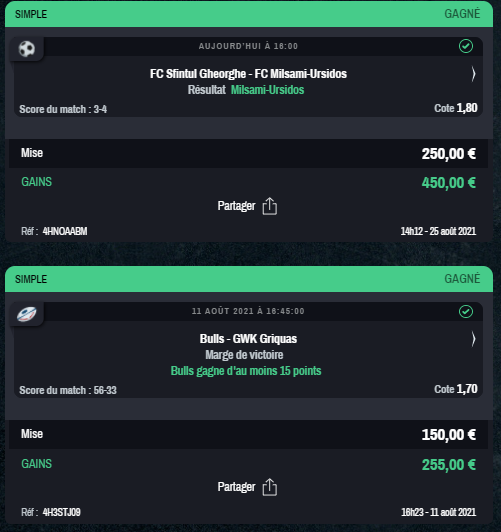
Task: Click Bulls gagne d'au moins 15 points
Action: (x=246, y=371)
